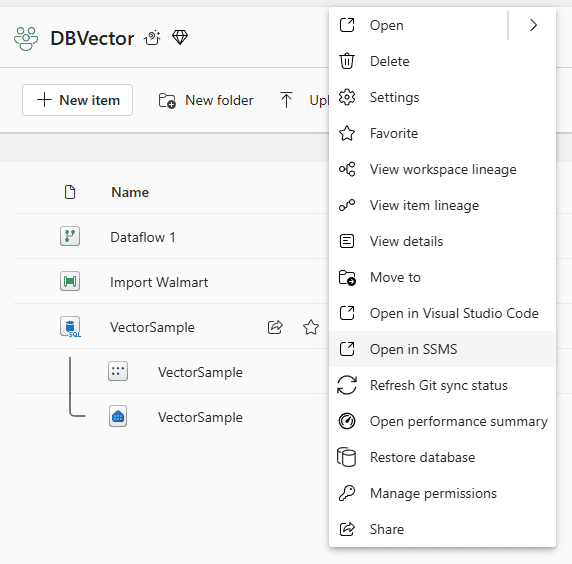Choose Open performance summary

coord(442,421)
